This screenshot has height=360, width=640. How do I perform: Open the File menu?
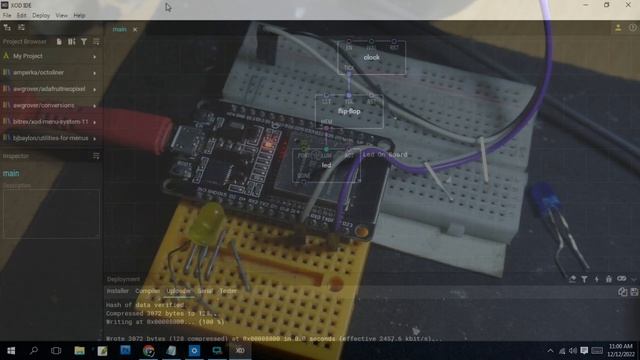(x=7, y=16)
